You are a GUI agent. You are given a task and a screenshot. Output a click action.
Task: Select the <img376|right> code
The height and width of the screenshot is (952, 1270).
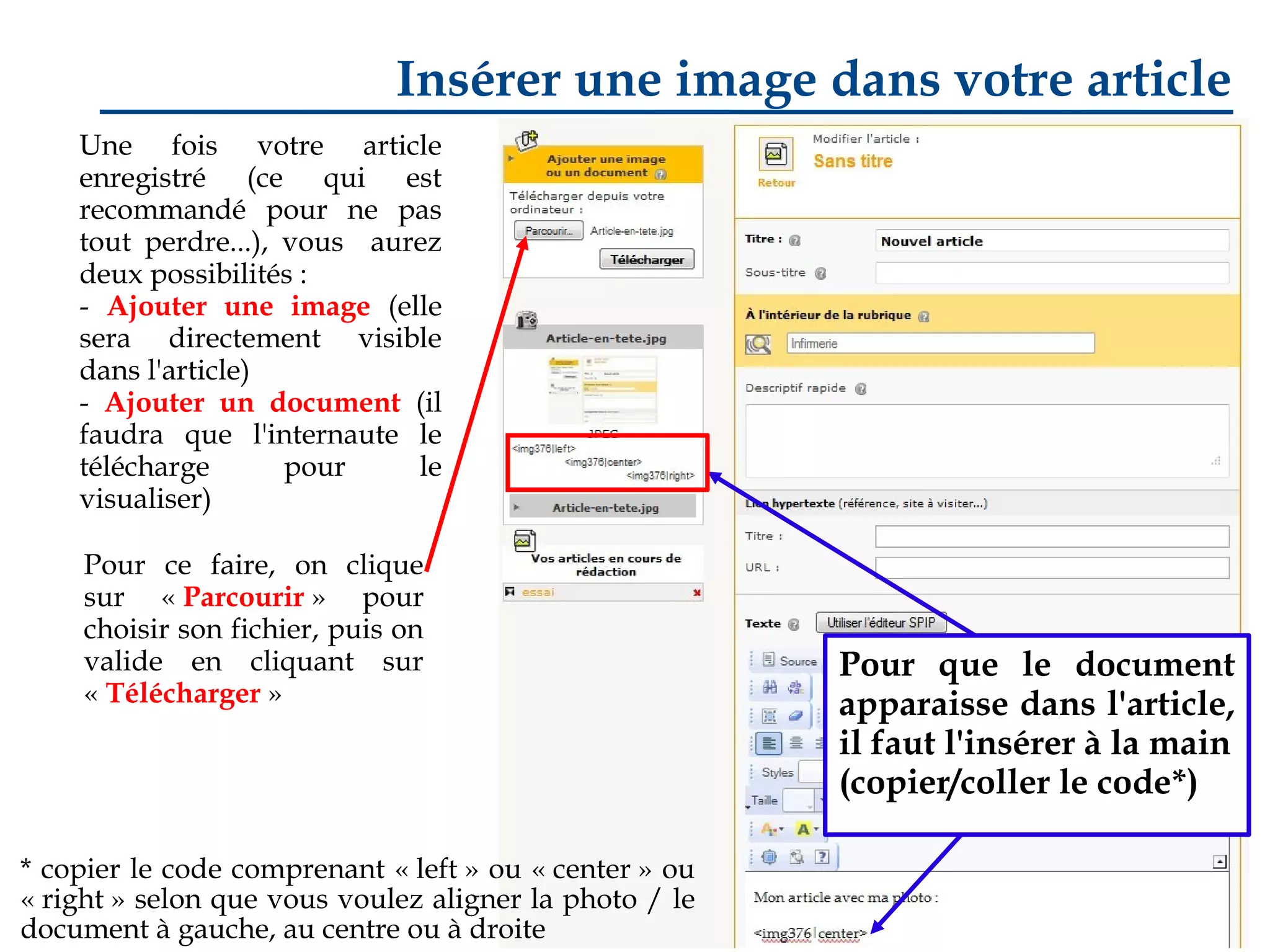pyautogui.click(x=660, y=476)
